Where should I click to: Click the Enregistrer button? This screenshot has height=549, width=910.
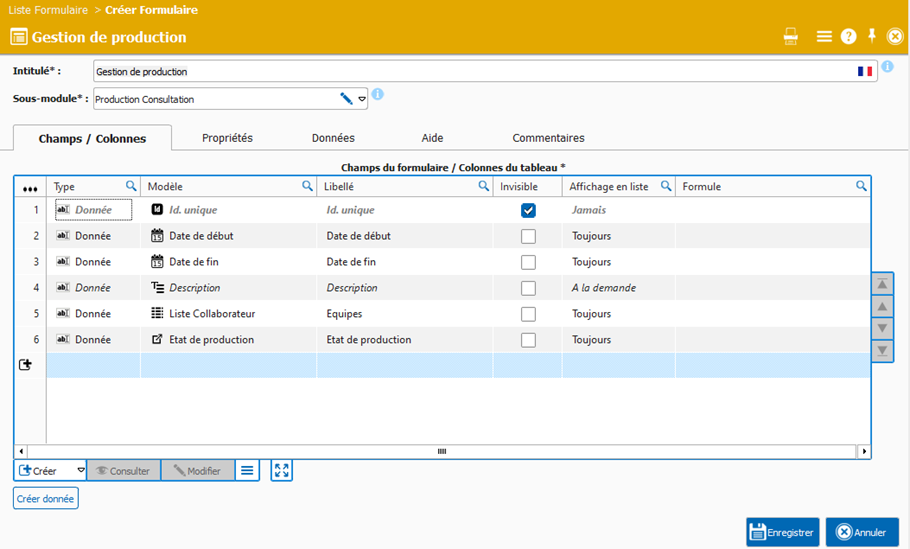(782, 532)
